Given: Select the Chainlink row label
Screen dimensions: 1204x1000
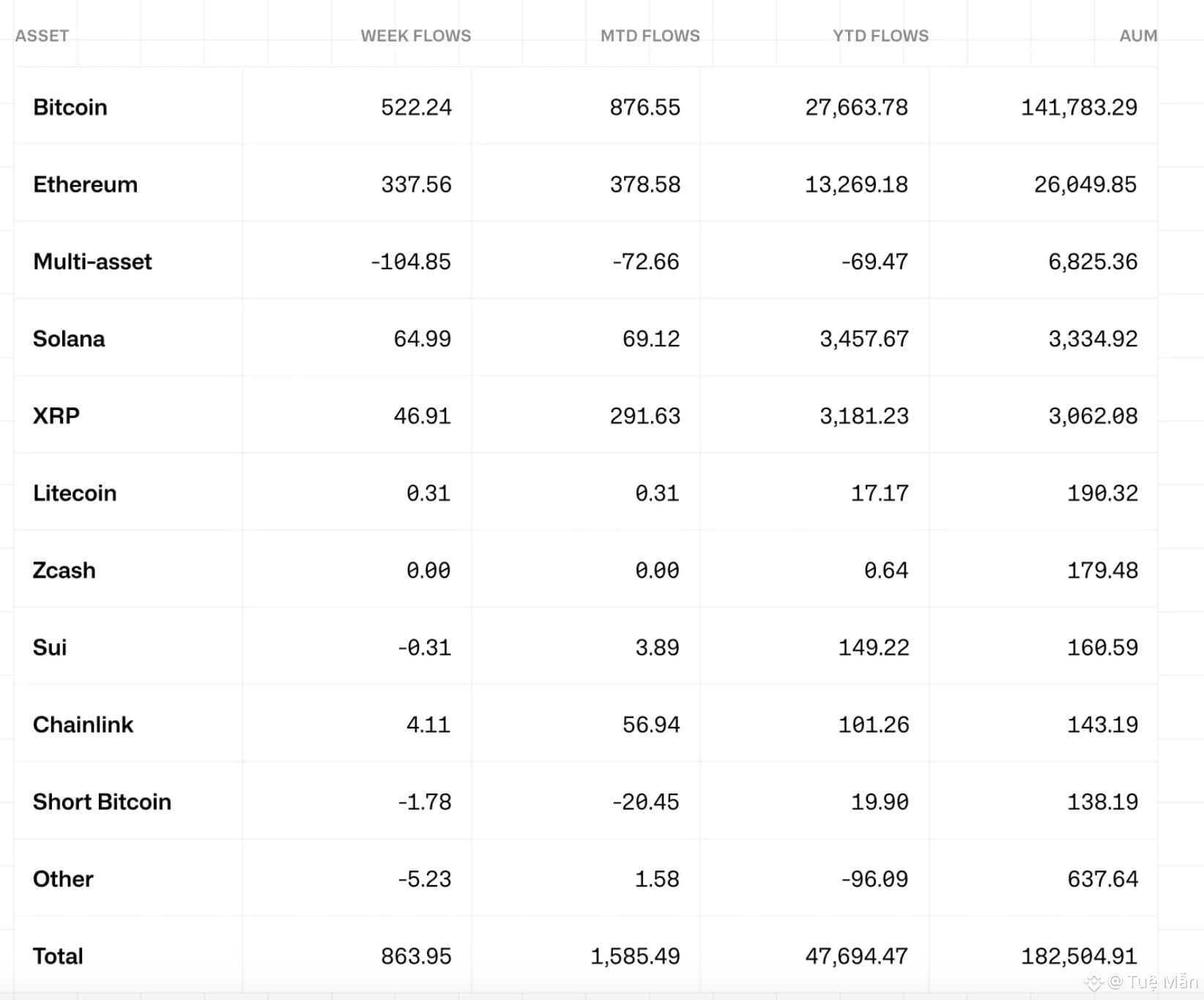Looking at the screenshot, I should pos(83,725).
